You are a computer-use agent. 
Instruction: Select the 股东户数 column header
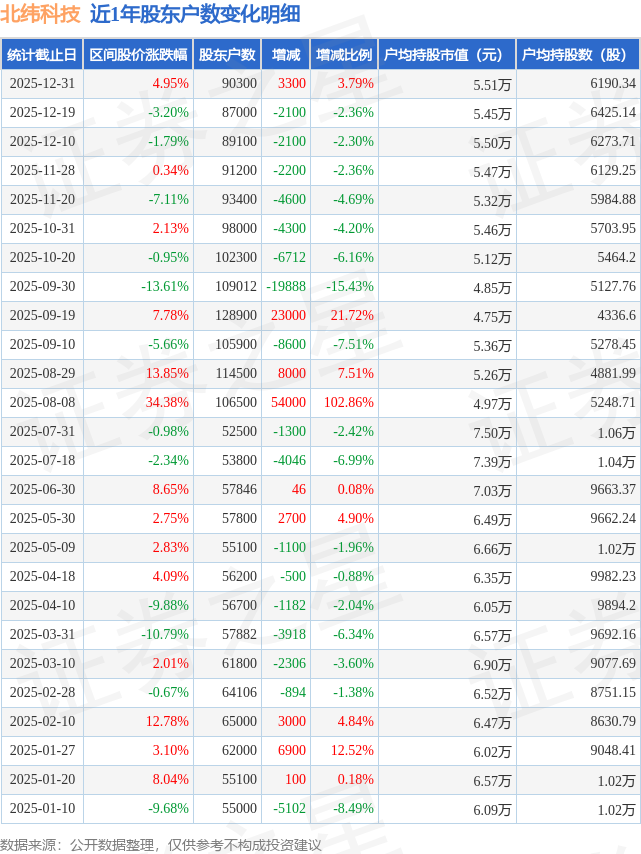pyautogui.click(x=227, y=55)
